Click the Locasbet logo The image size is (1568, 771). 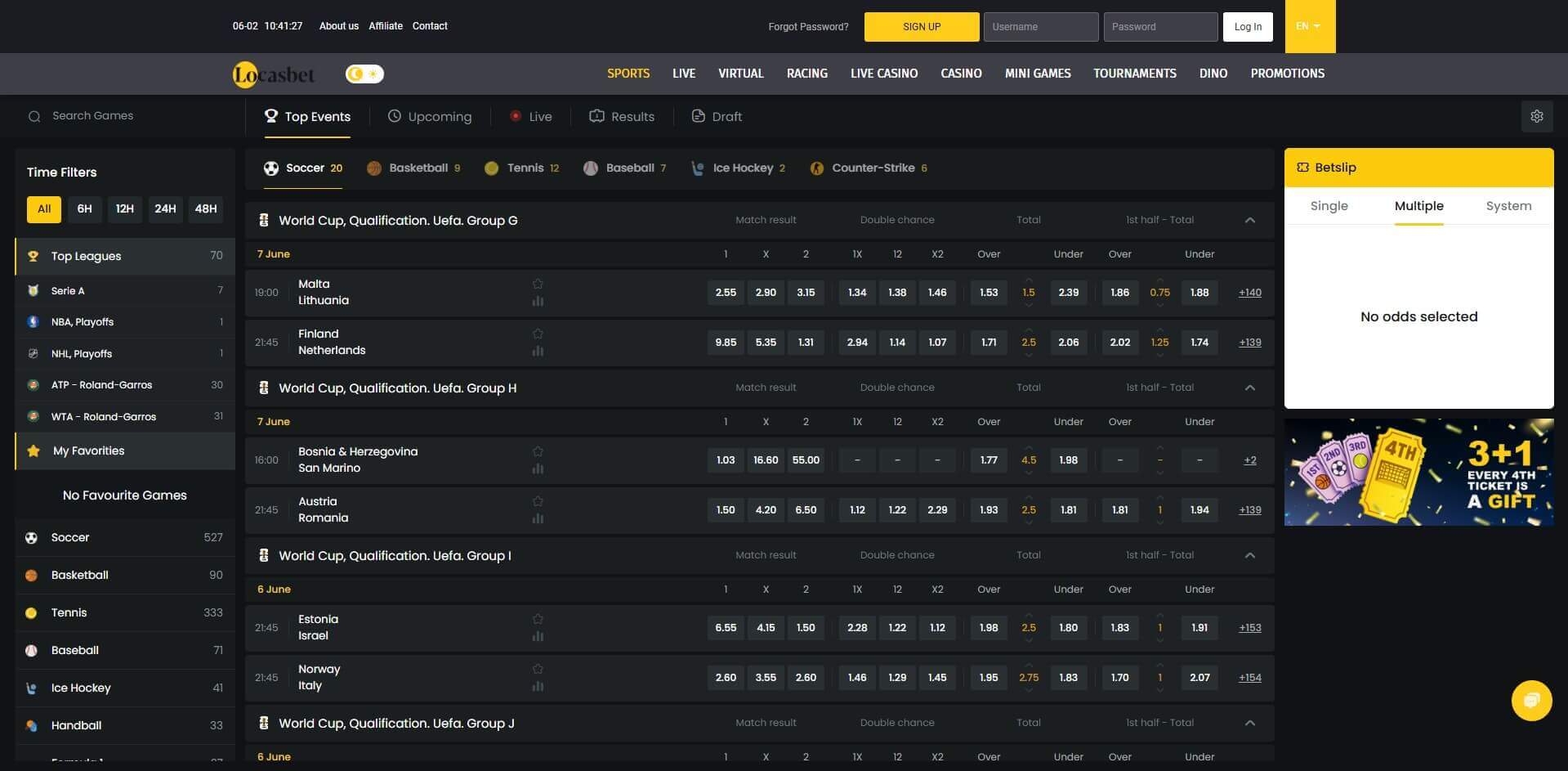(x=274, y=74)
